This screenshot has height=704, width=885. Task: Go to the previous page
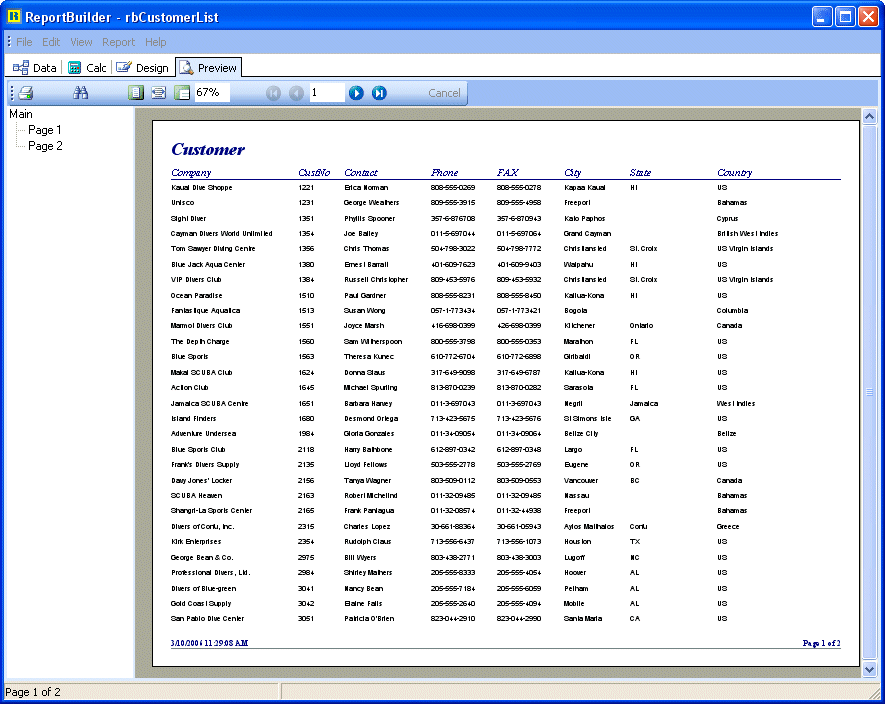click(296, 93)
